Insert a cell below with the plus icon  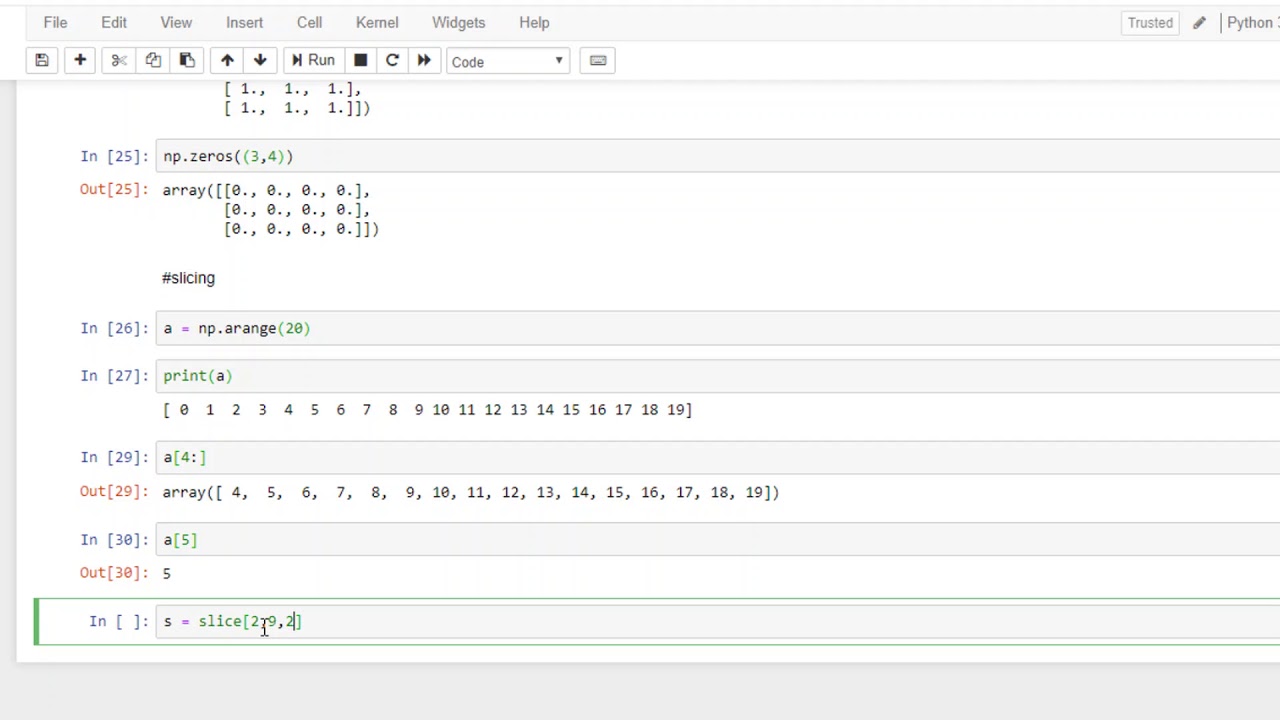pos(80,61)
